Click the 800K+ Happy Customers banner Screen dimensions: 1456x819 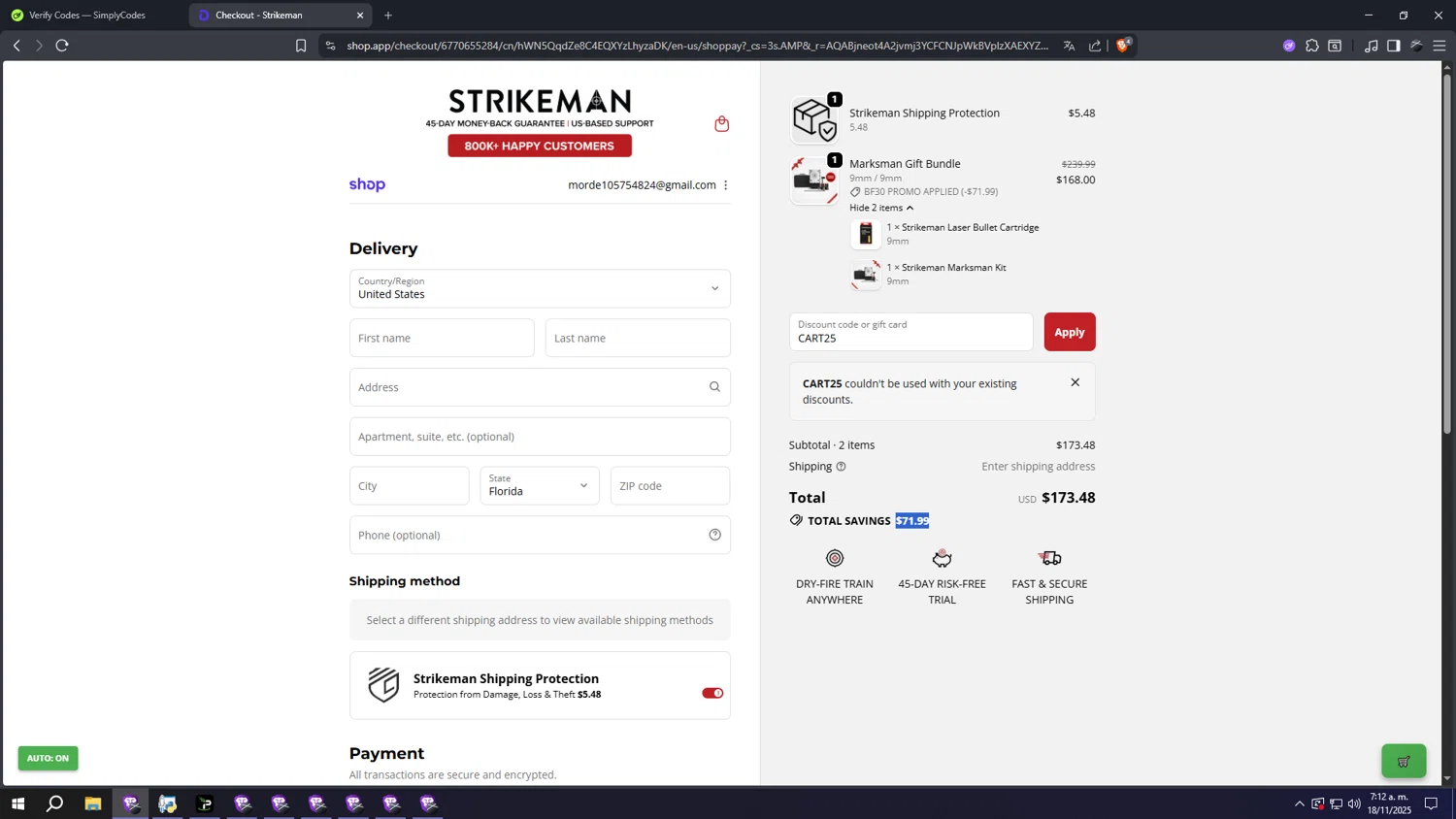540,146
